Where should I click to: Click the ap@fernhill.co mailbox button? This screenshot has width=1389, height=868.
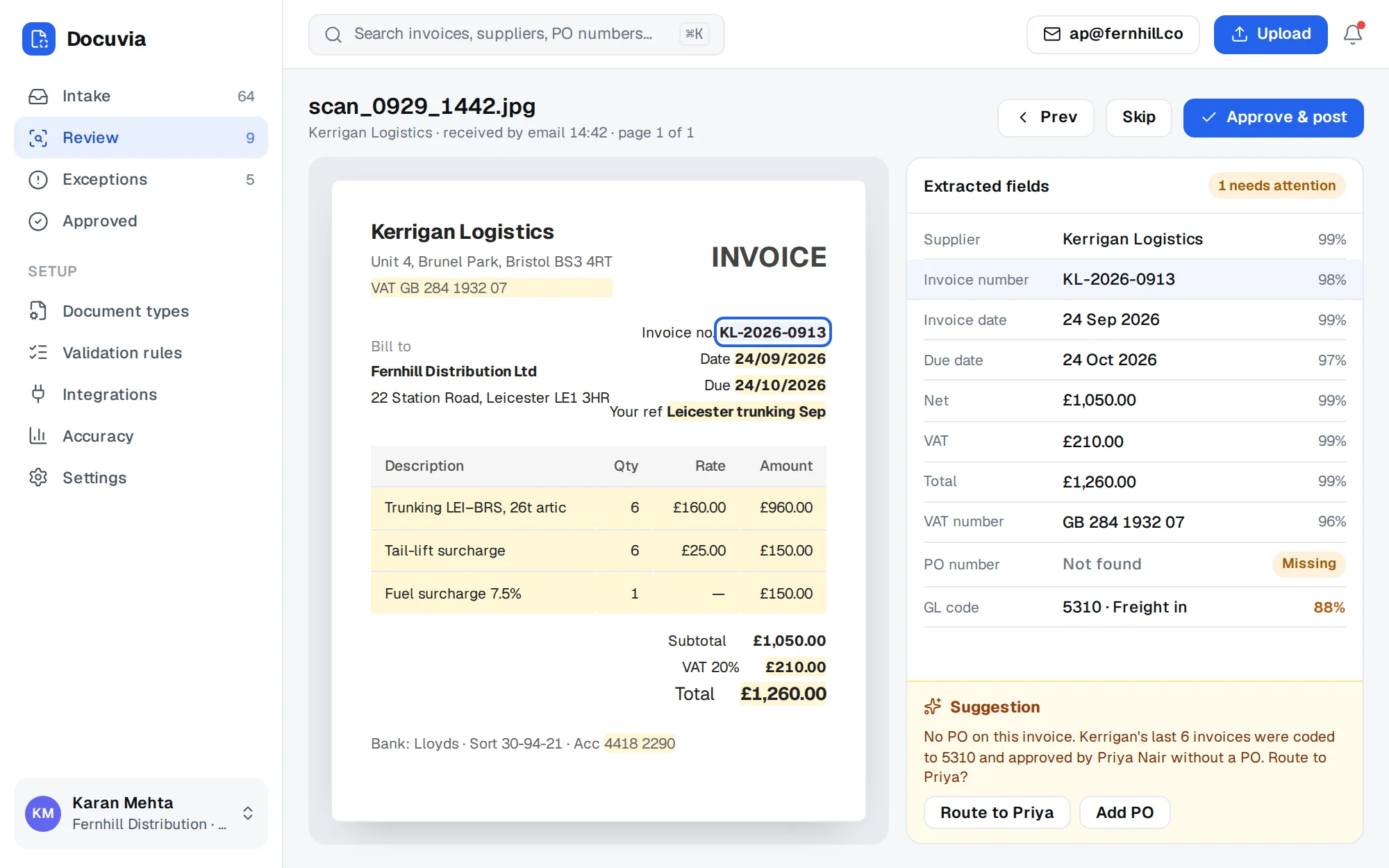point(1113,34)
